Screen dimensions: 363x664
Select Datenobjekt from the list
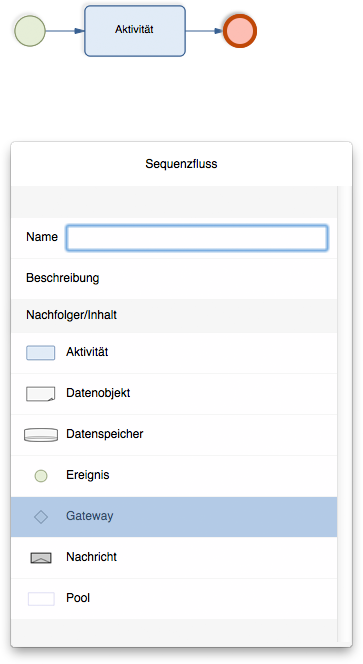coord(174,394)
